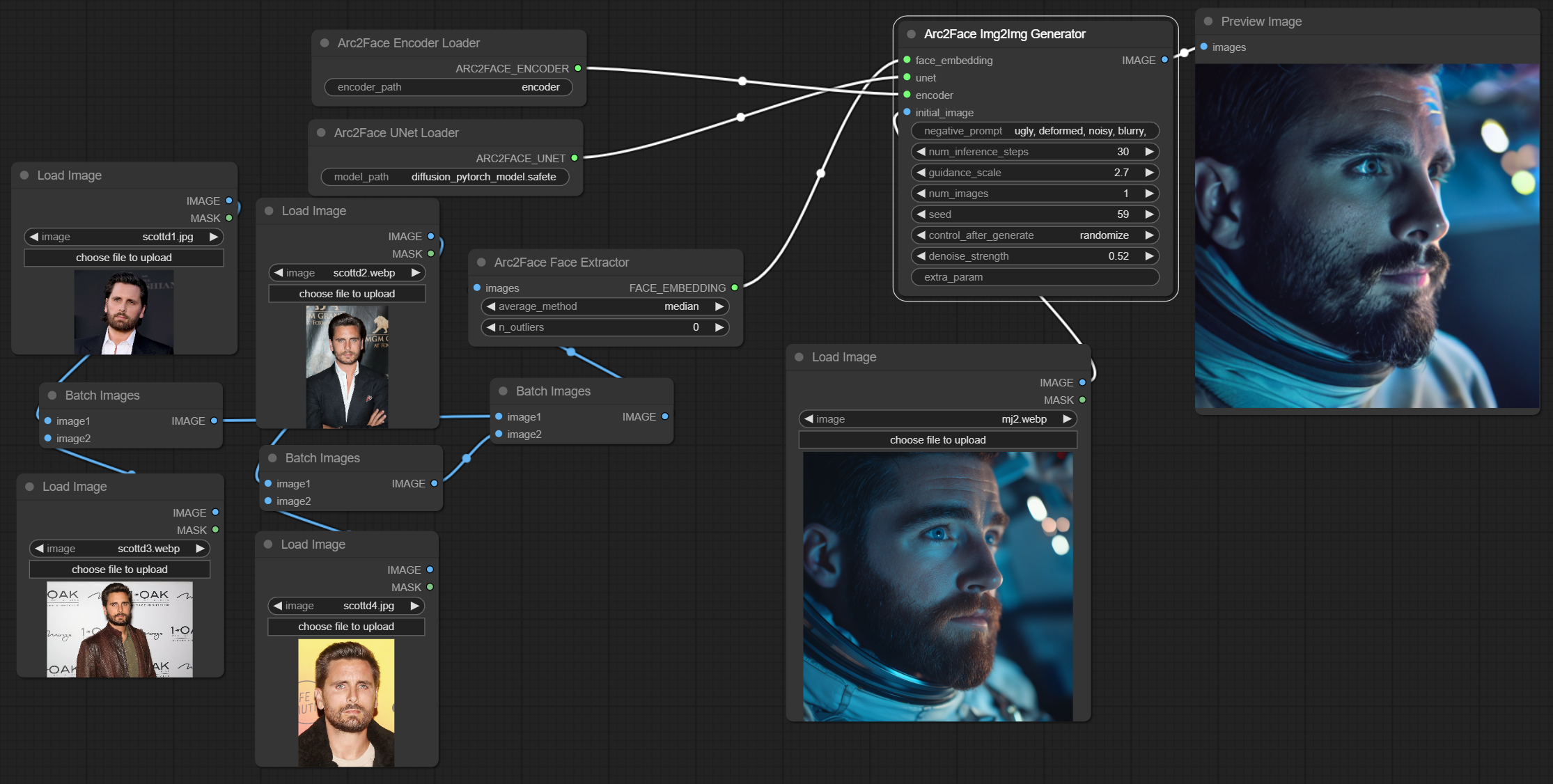Click the ARC2FACE_ENCODER output connector
Image resolution: width=1553 pixels, height=784 pixels.
tap(578, 68)
